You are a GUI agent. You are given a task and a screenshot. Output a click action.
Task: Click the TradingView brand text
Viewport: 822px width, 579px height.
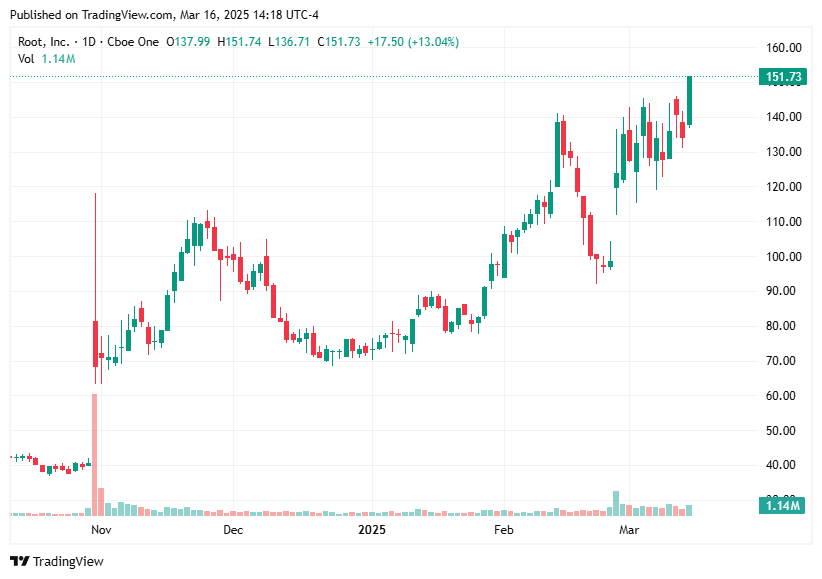click(68, 561)
